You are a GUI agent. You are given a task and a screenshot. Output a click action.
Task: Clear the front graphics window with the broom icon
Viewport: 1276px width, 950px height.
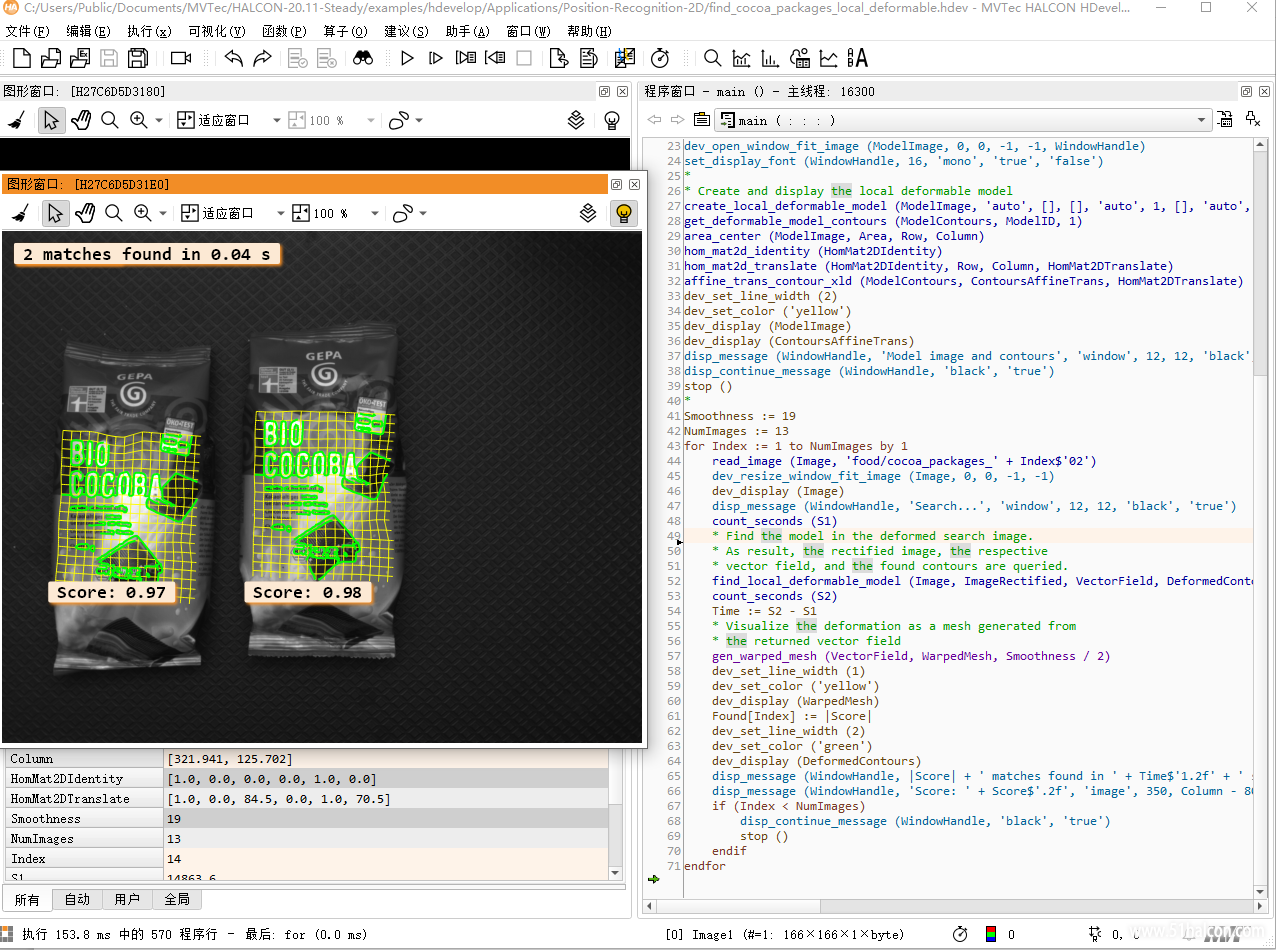(x=19, y=213)
